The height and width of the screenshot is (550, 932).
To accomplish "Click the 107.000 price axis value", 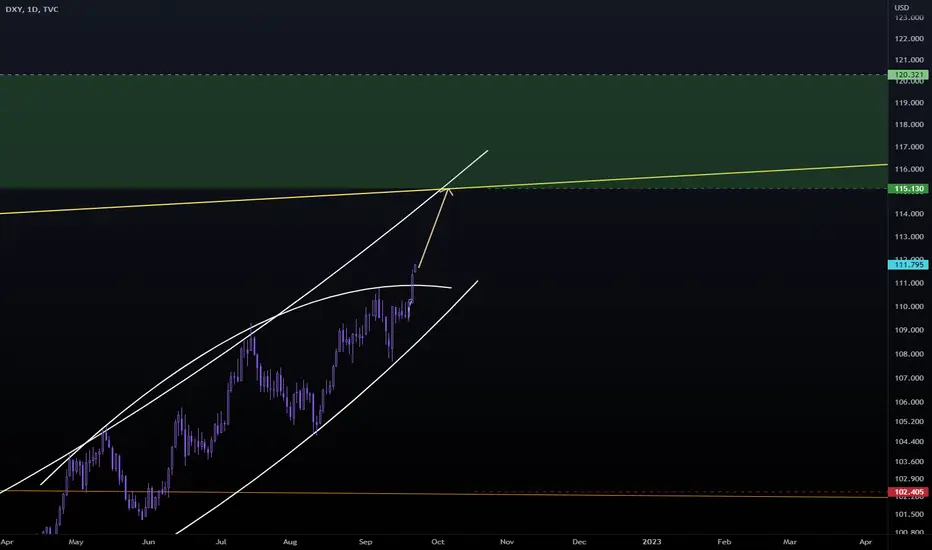I will [x=909, y=378].
